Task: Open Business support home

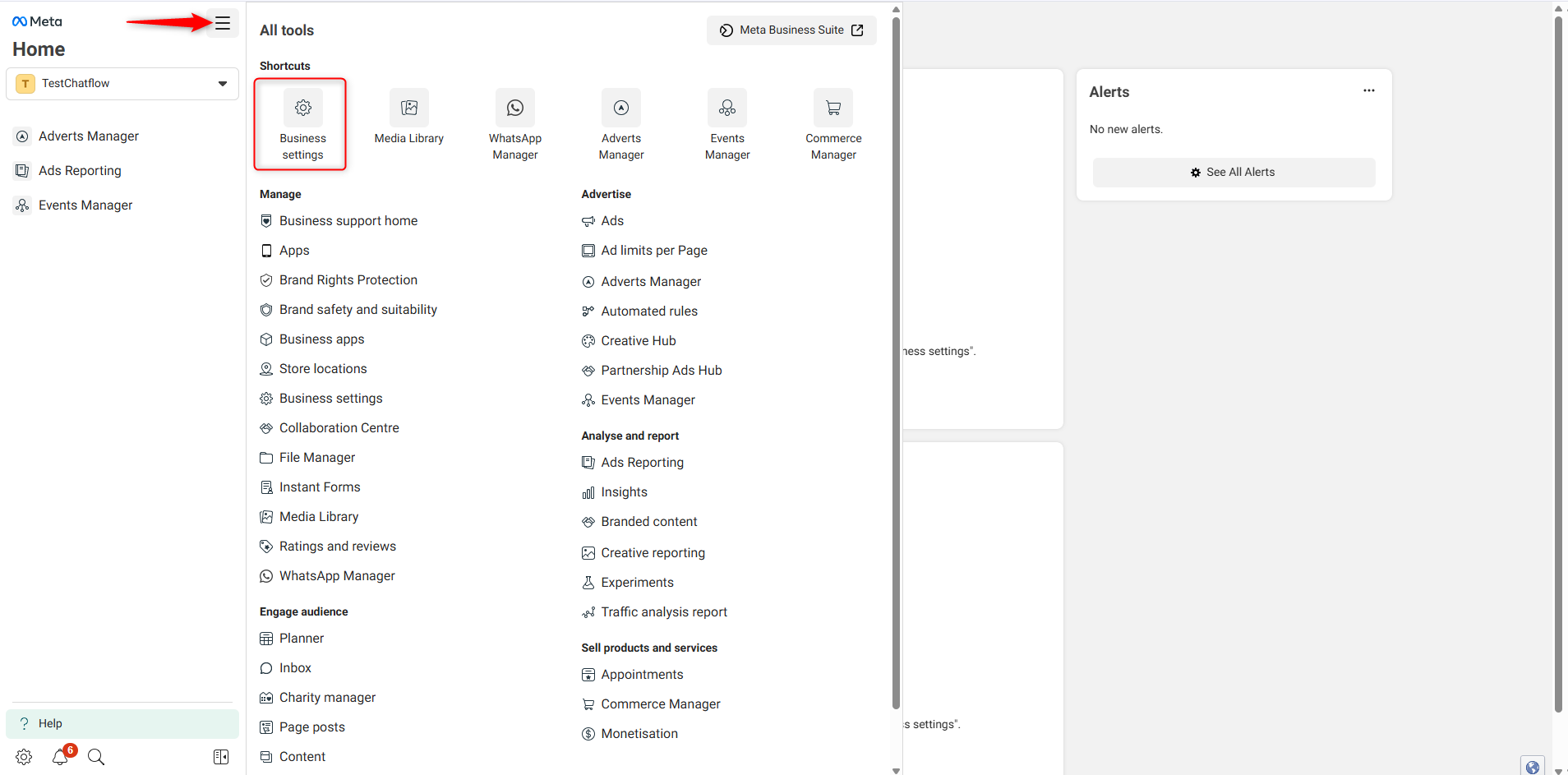Action: (339, 221)
